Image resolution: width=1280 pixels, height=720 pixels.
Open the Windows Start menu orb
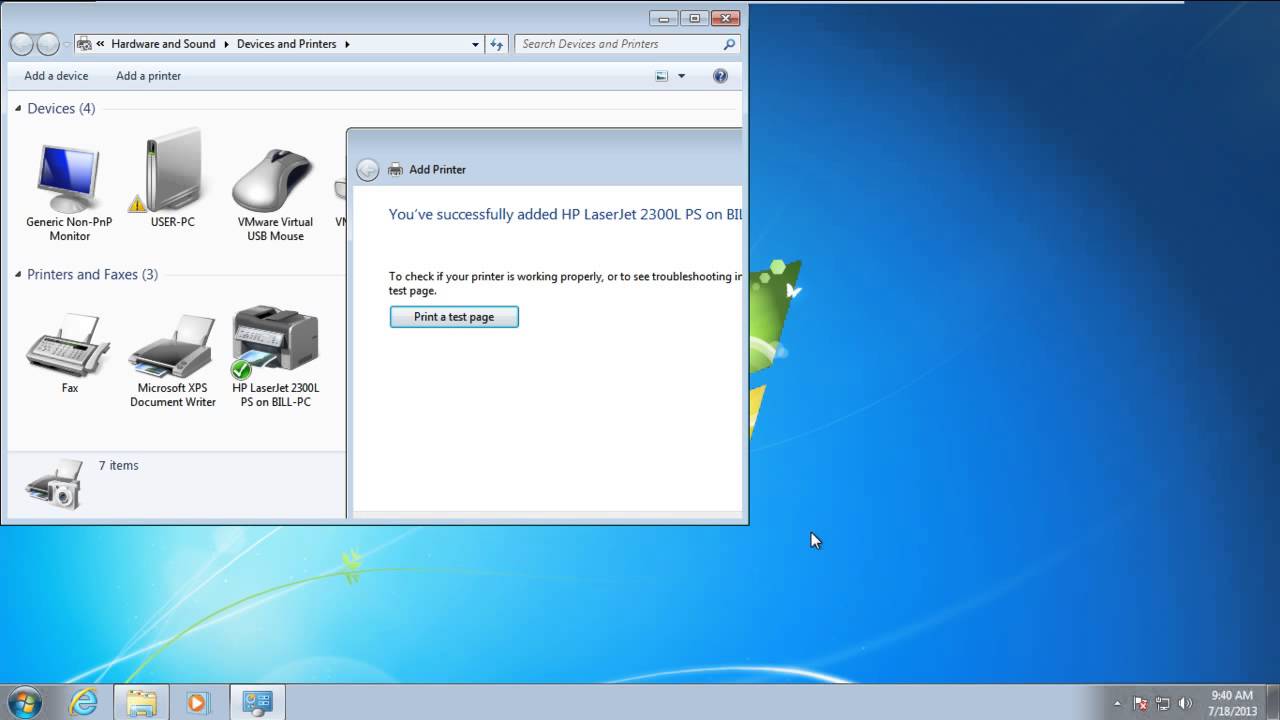(24, 702)
